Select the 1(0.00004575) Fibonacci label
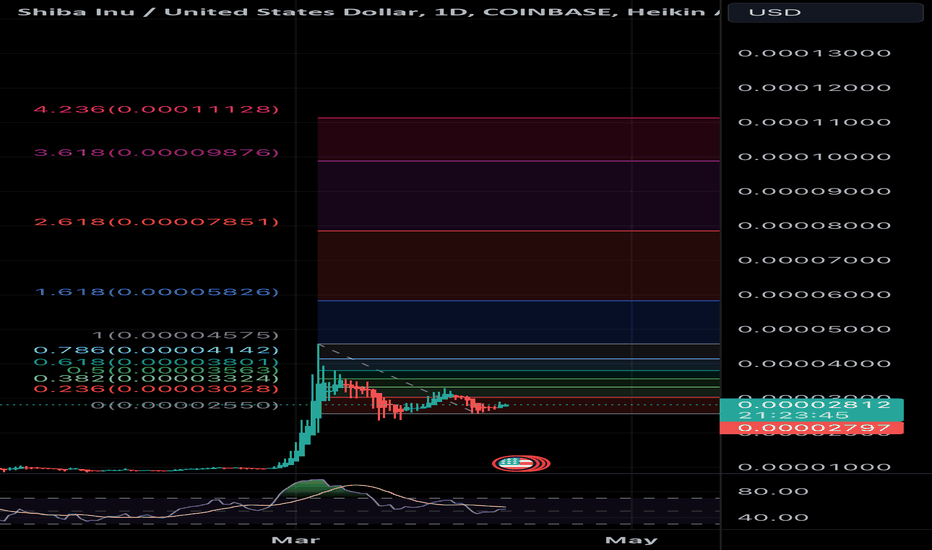The width and height of the screenshot is (932, 550). (x=185, y=335)
